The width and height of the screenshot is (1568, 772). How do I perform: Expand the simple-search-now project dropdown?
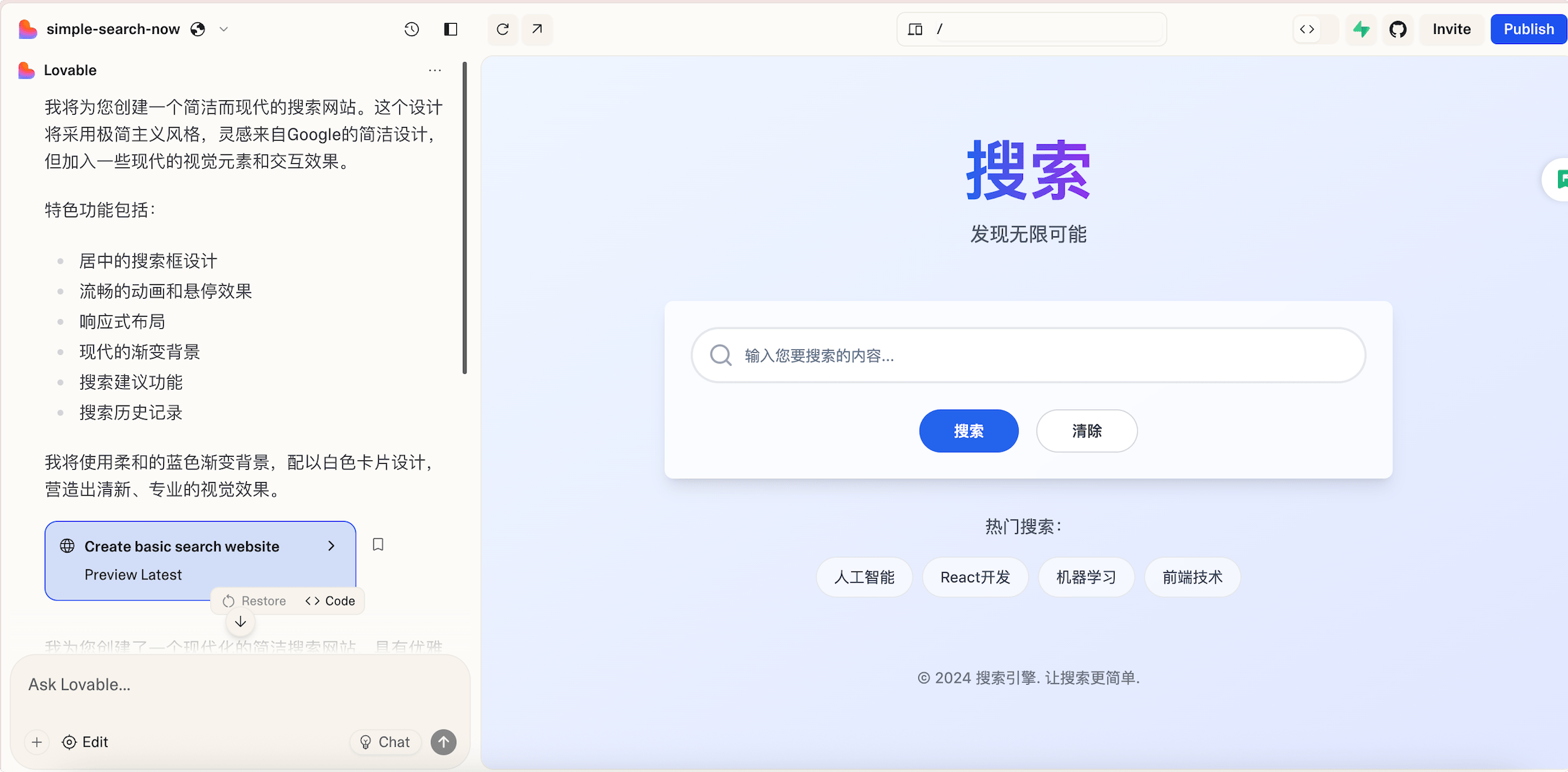click(224, 29)
